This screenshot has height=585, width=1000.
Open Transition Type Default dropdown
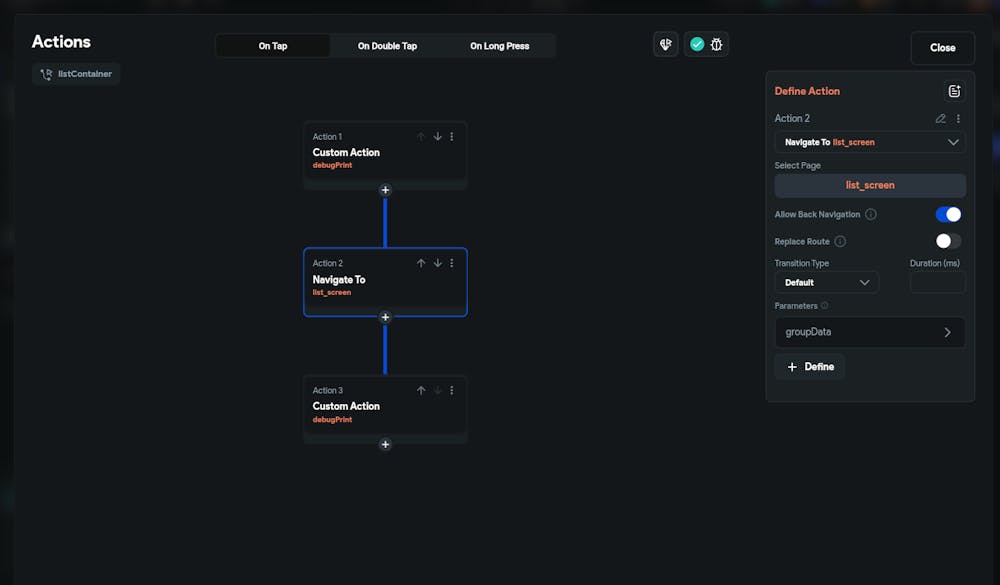[x=827, y=283]
